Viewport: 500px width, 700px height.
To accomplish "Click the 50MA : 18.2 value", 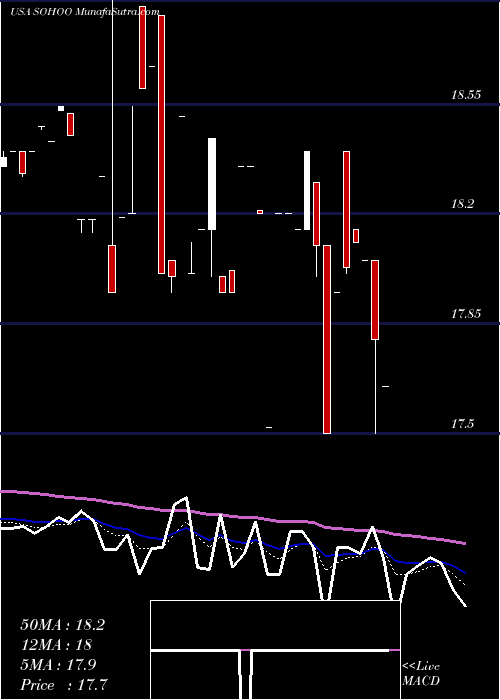I will point(62,625).
